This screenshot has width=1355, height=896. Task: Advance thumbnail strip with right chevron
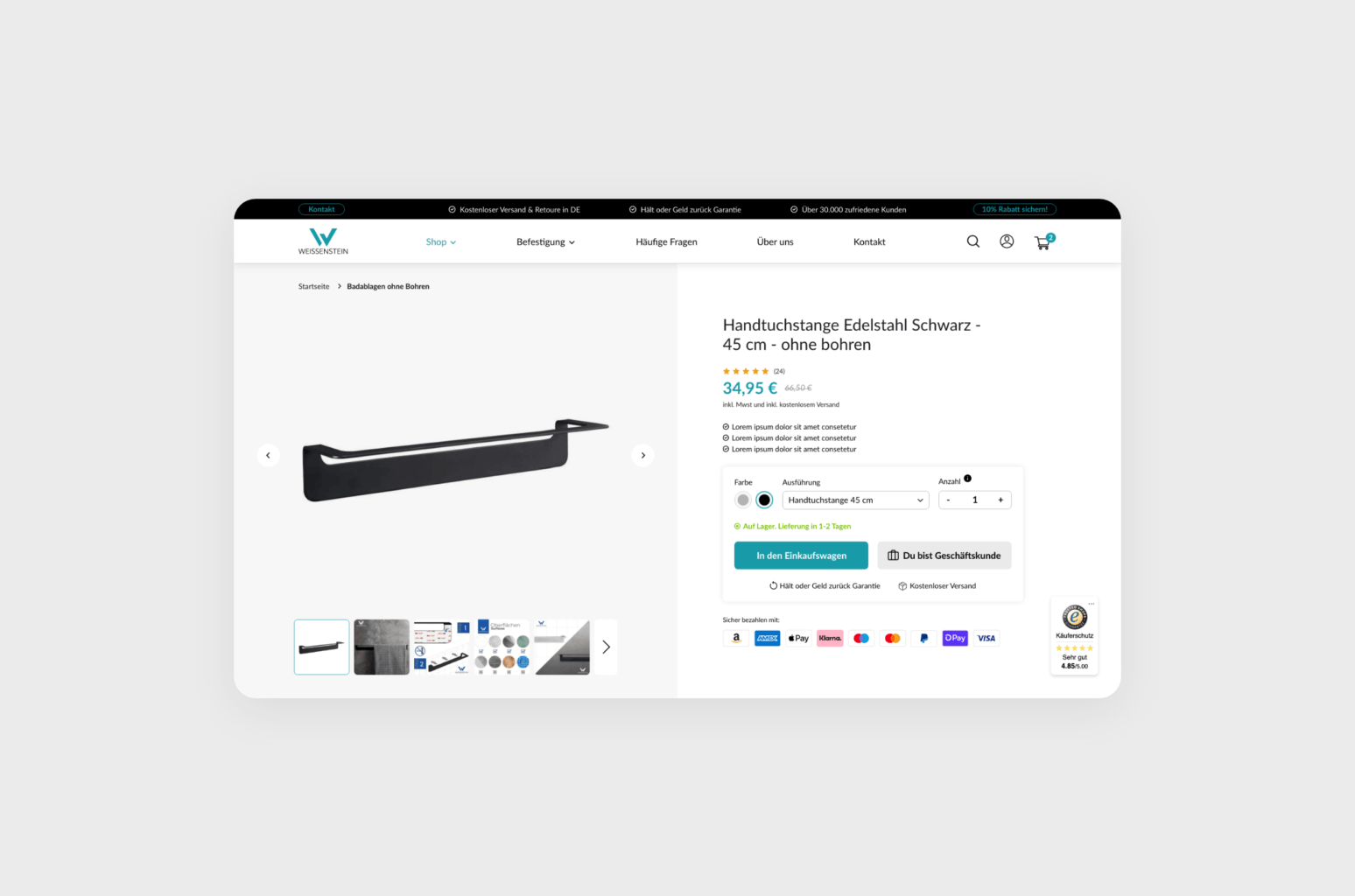pyautogui.click(x=606, y=647)
